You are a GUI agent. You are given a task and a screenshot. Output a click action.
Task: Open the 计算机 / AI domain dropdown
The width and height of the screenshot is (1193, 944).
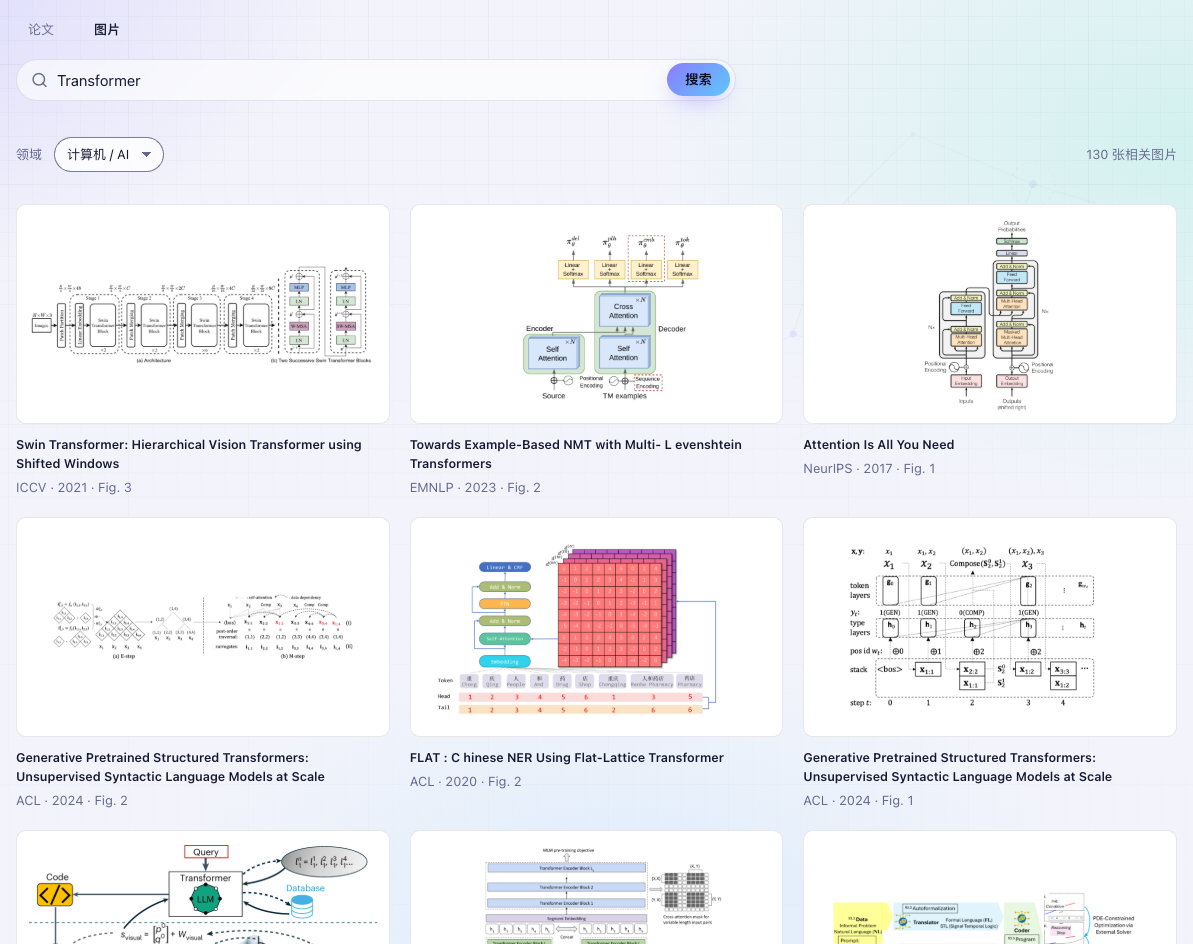click(x=109, y=154)
